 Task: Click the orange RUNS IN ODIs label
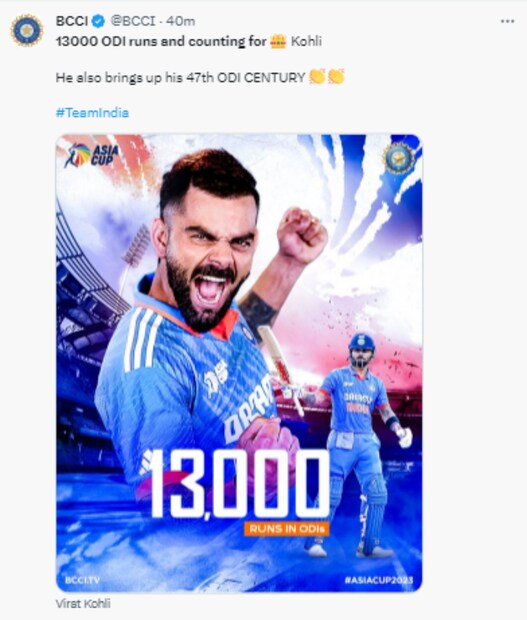click(287, 529)
